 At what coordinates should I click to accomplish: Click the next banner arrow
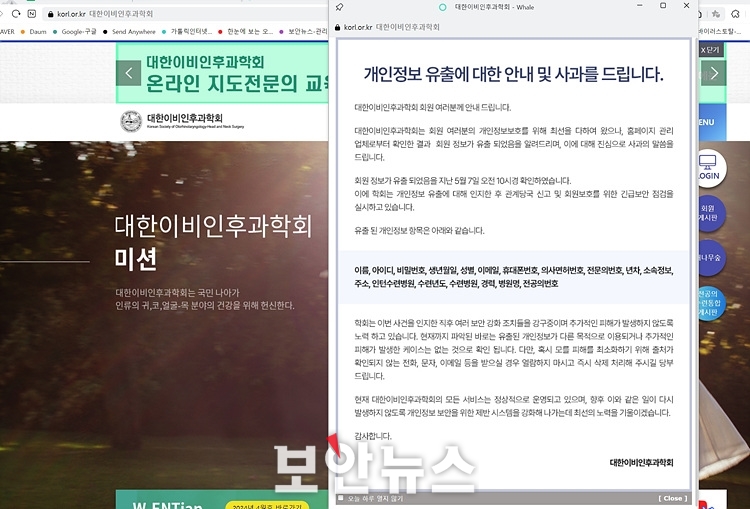pos(714,73)
